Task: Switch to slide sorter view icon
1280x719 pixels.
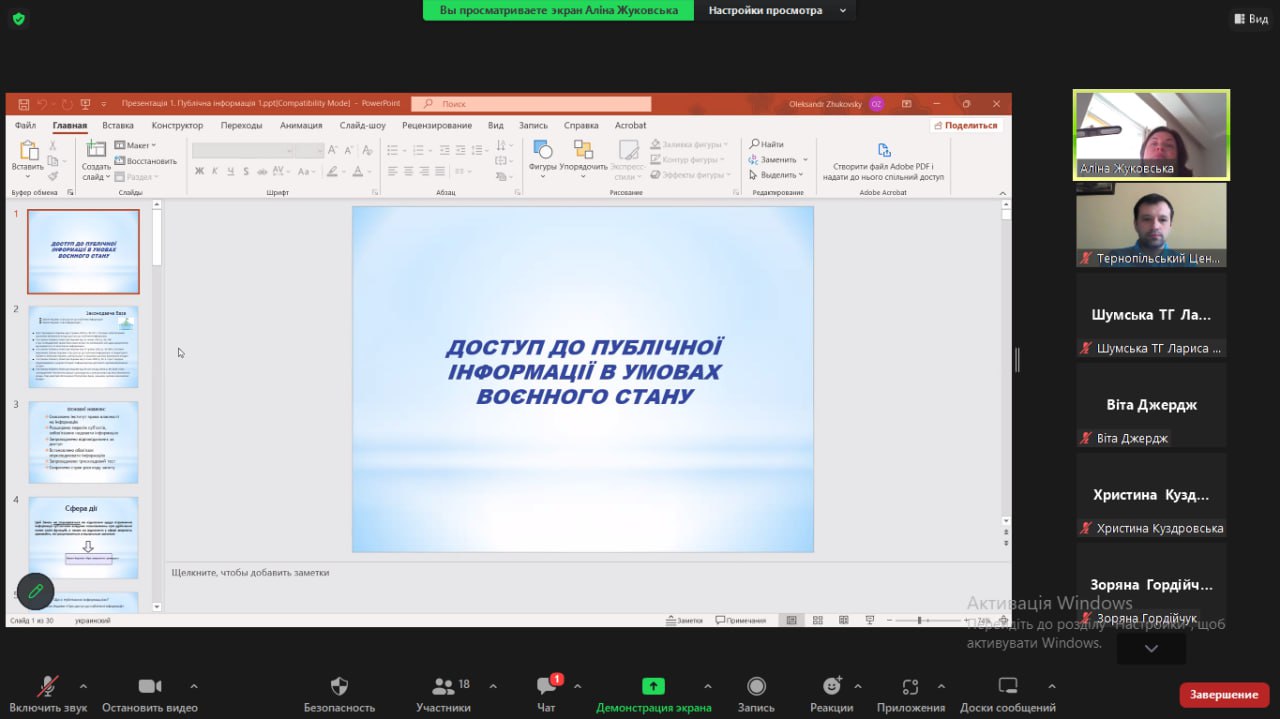Action: [818, 620]
